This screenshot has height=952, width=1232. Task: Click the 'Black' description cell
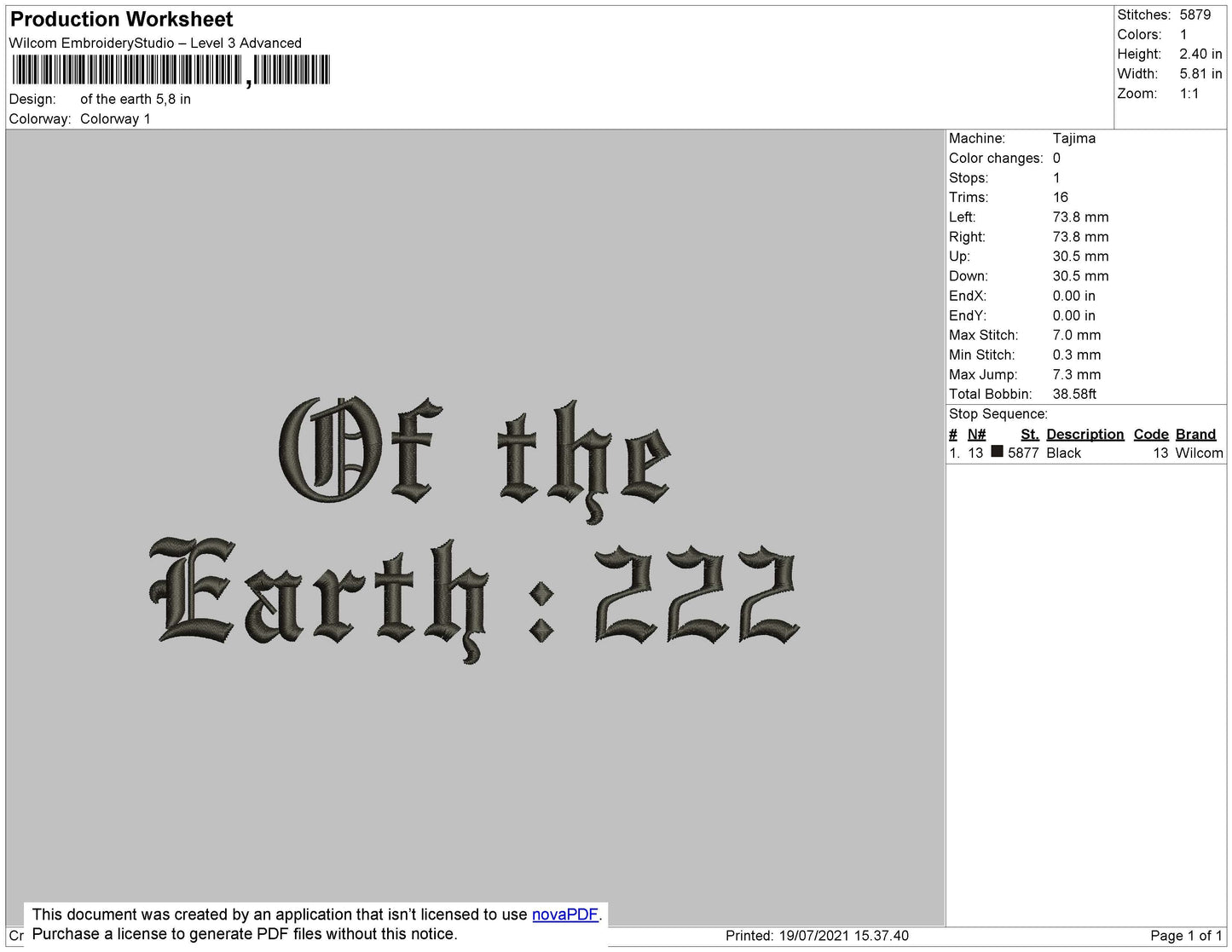pos(1063,453)
